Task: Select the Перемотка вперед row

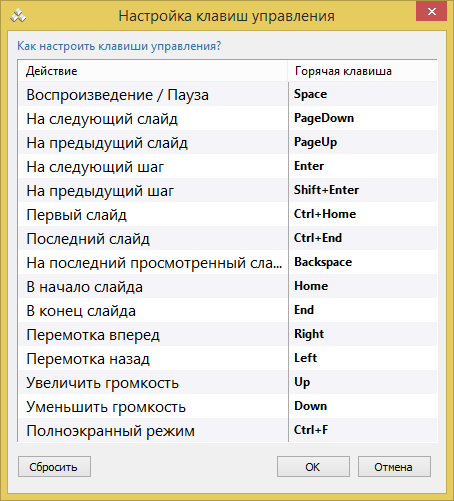Action: click(228, 334)
